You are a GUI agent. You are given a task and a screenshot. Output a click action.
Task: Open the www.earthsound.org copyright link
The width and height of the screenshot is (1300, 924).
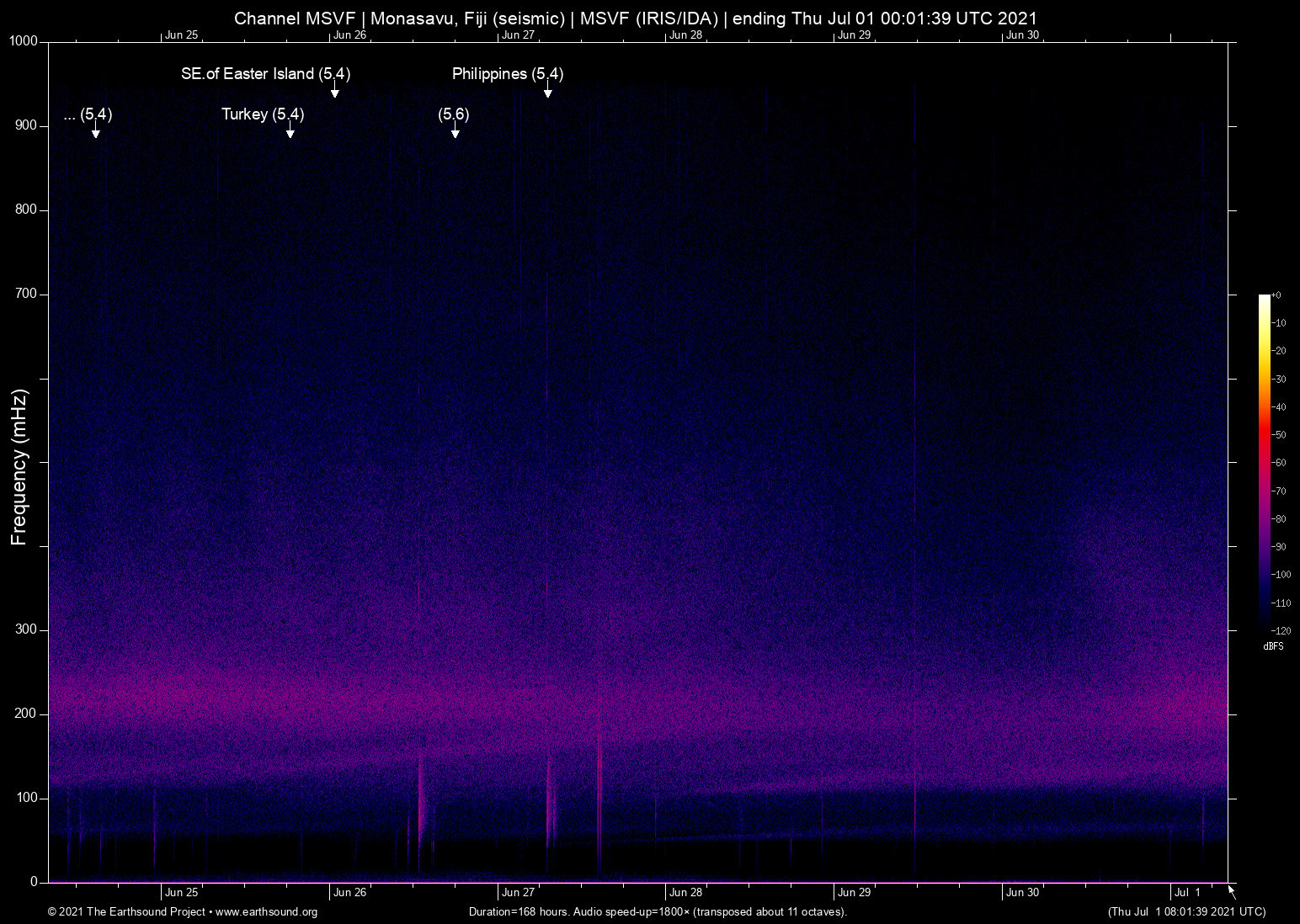(266, 911)
